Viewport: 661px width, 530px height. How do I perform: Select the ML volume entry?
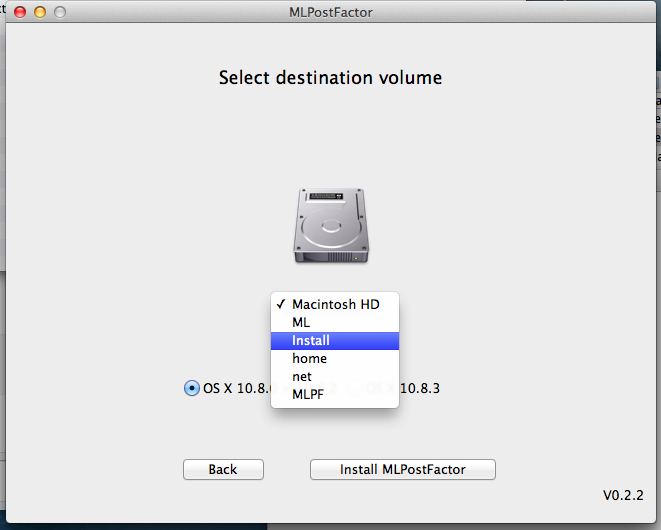click(335, 323)
